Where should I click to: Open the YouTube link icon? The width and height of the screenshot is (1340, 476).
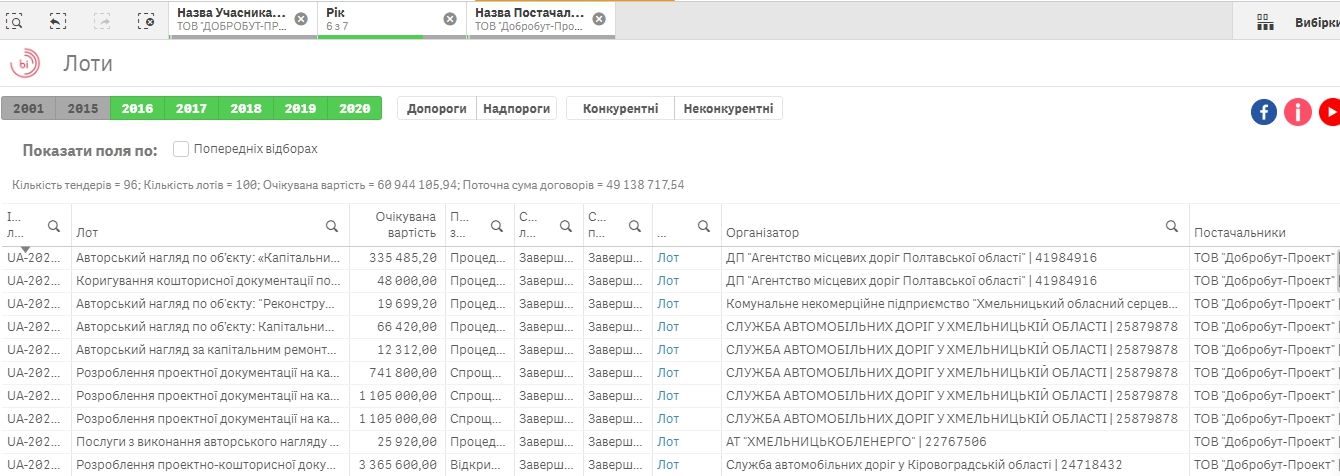click(x=1331, y=112)
